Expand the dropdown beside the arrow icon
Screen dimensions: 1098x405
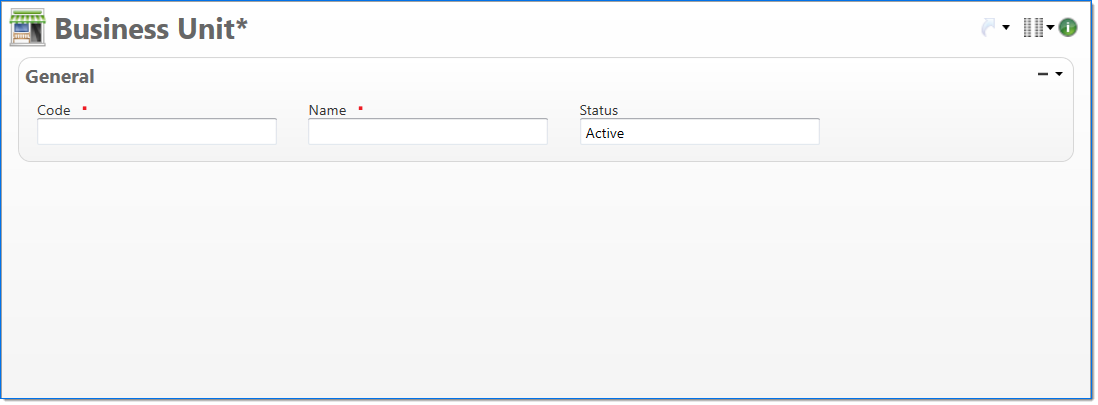point(1006,28)
